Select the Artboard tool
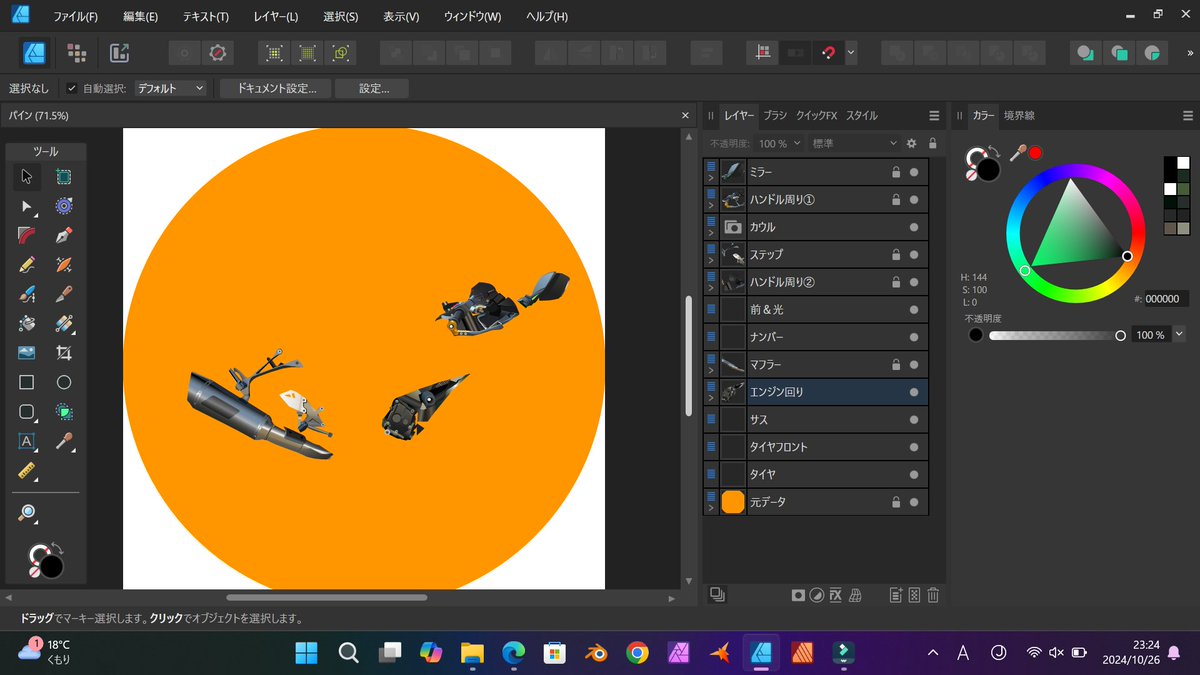This screenshot has width=1200, height=675. point(64,177)
